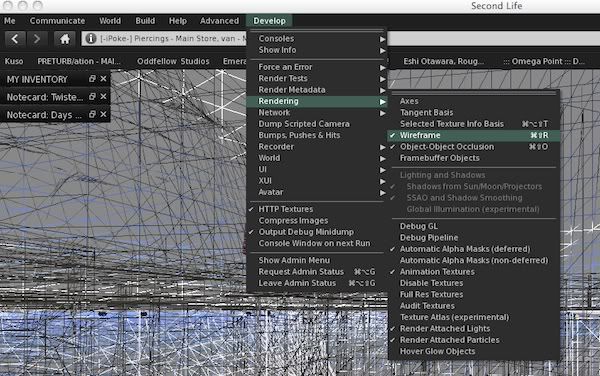Viewport: 600px width, 376px height.
Task: Choose Bumps, Pushes & Hits
Action: click(317, 135)
